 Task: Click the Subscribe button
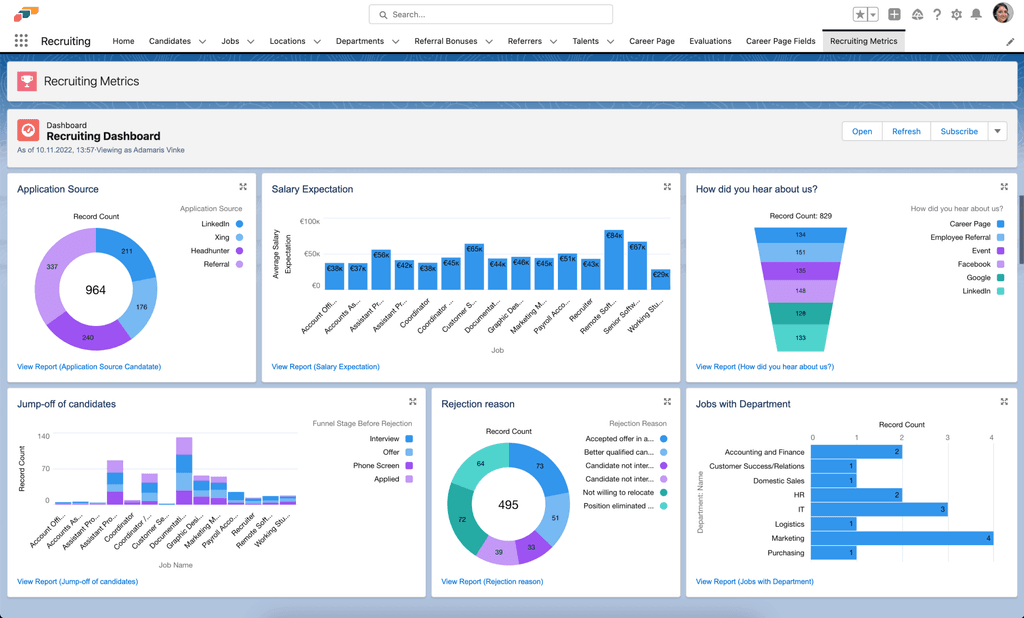(x=959, y=131)
